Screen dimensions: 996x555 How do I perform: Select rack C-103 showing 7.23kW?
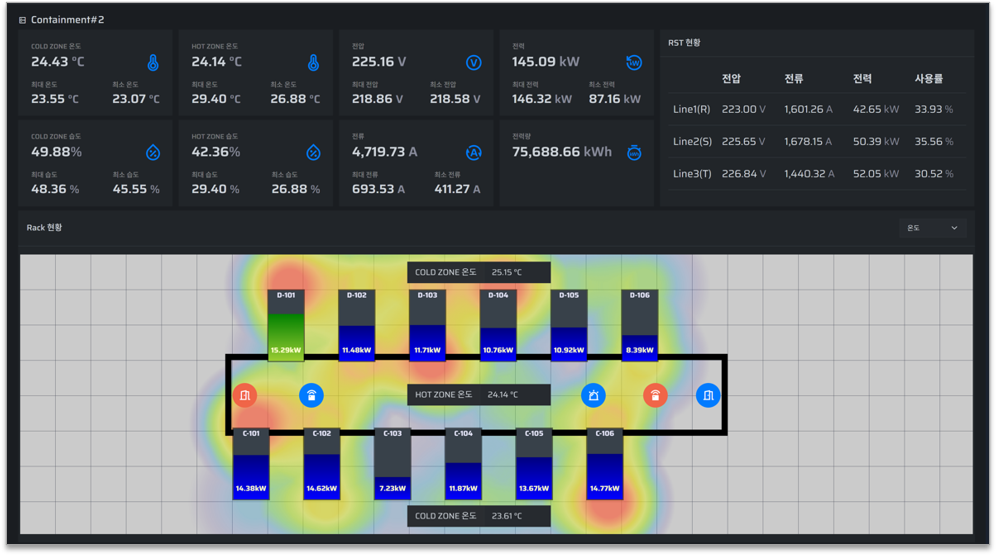click(x=393, y=463)
